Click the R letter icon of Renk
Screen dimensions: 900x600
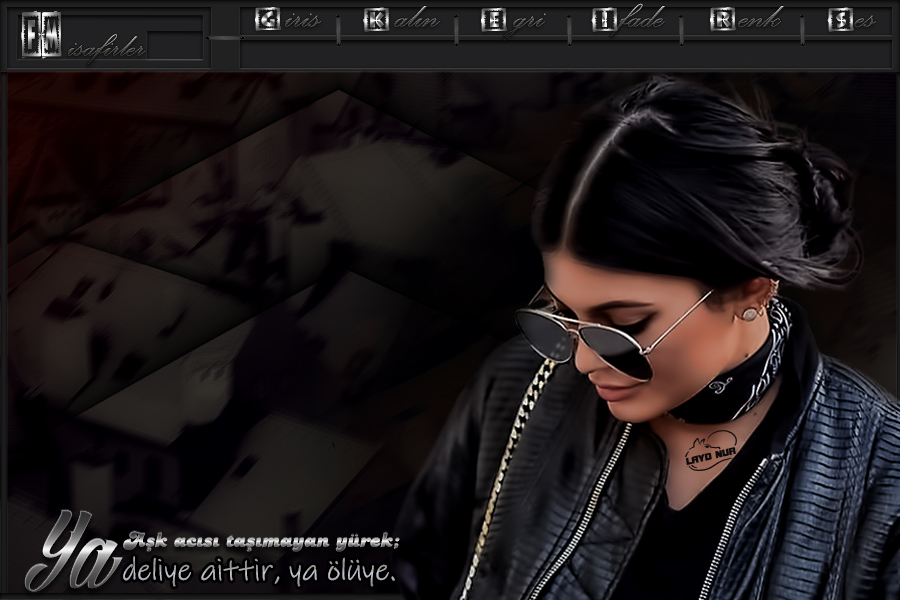(722, 20)
